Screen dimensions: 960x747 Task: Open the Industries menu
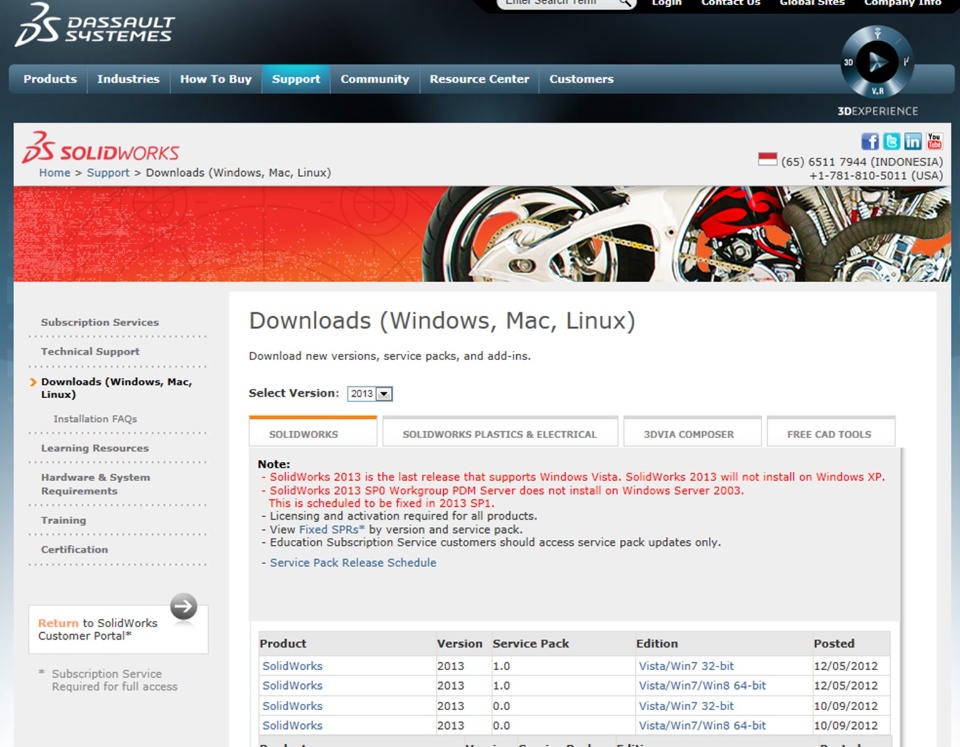pyautogui.click(x=128, y=79)
